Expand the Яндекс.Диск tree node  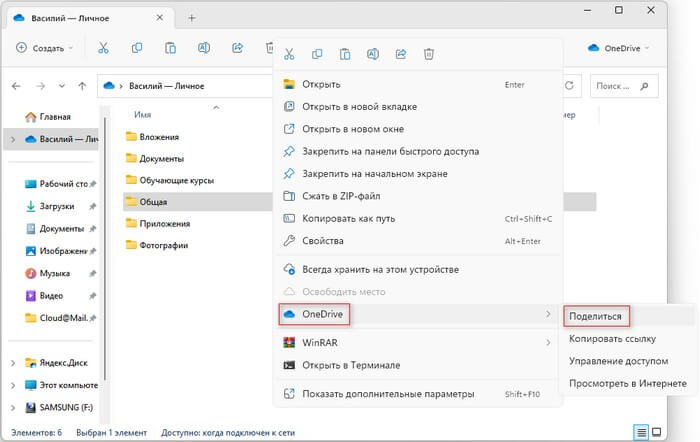pyautogui.click(x=13, y=363)
